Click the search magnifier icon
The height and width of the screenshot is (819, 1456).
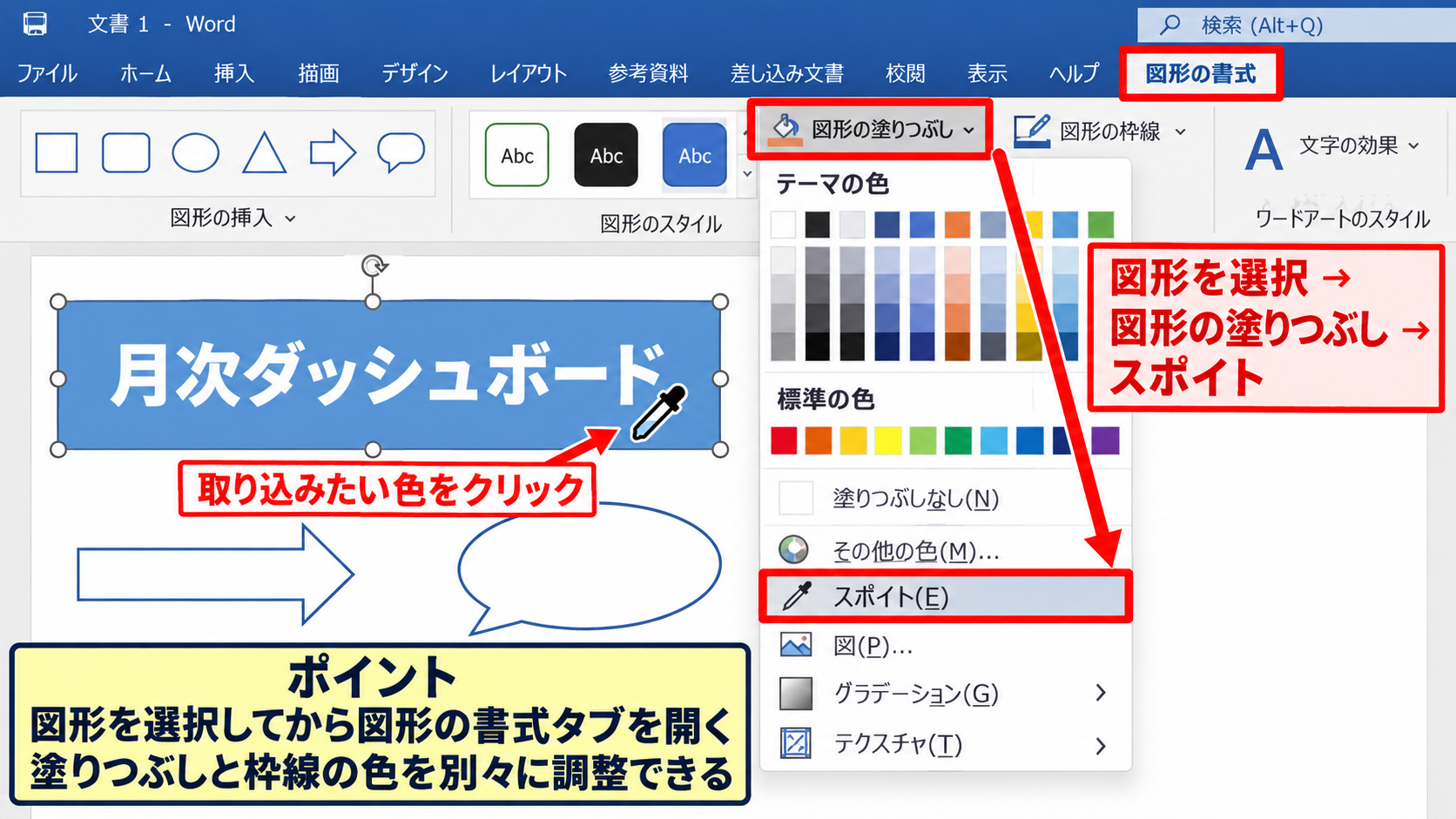point(1170,24)
